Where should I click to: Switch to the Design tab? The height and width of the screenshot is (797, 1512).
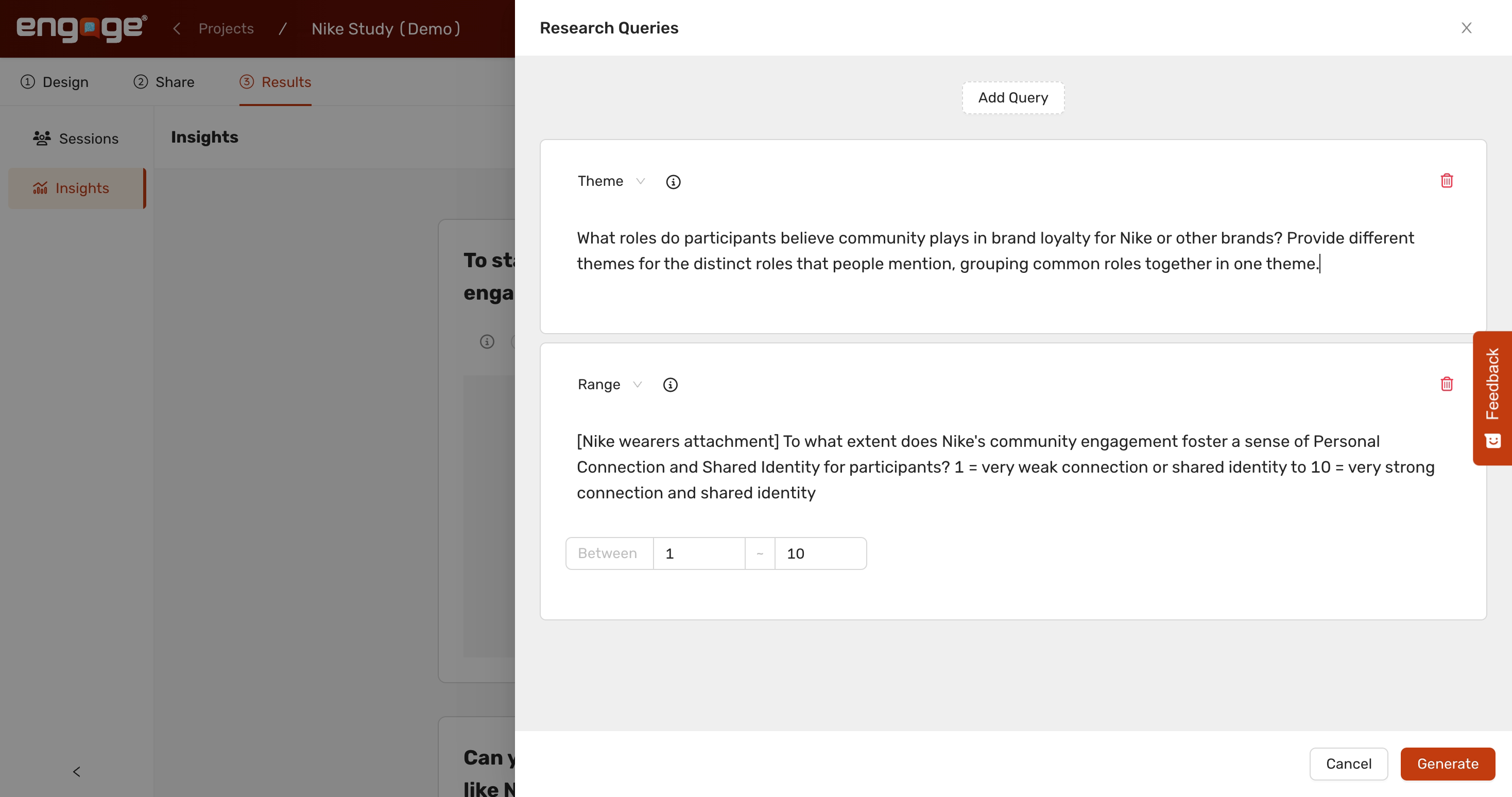click(x=55, y=81)
